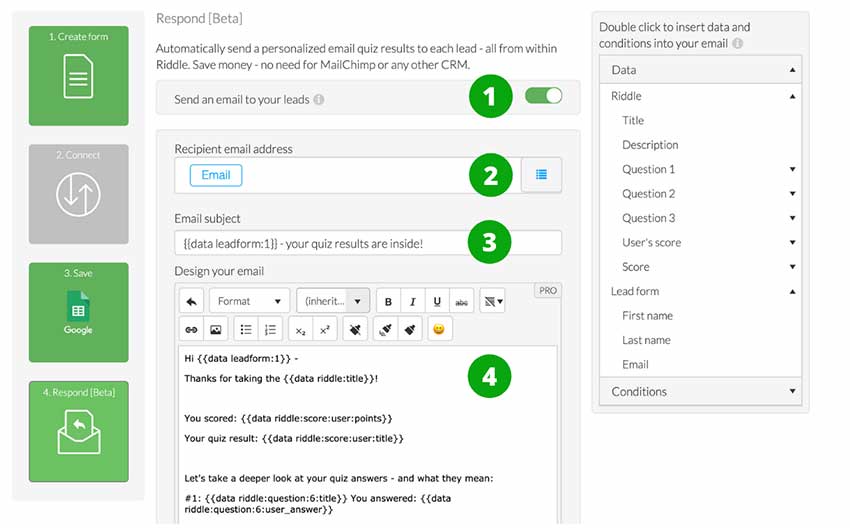Select Email under Lead form
The width and height of the screenshot is (850, 528).
click(x=635, y=364)
